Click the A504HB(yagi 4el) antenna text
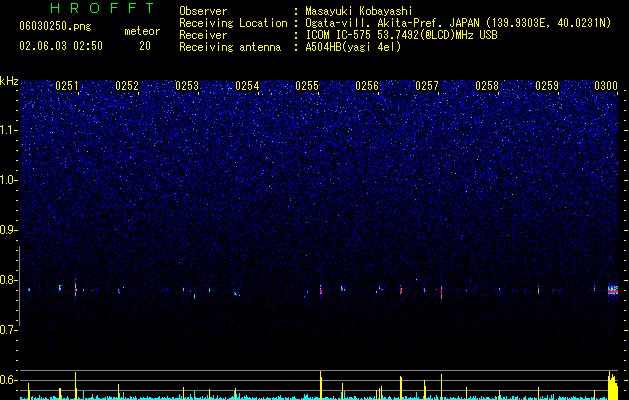Image resolution: width=629 pixels, height=400 pixels. [x=353, y=47]
